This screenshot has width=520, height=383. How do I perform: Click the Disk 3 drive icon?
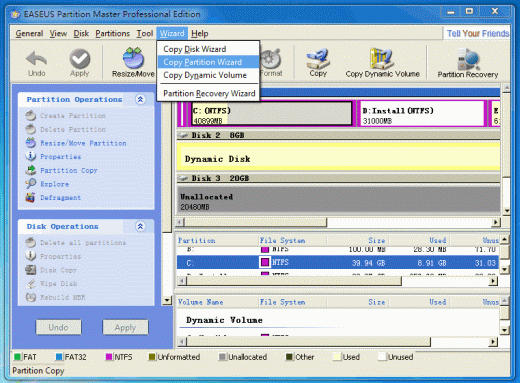182,178
